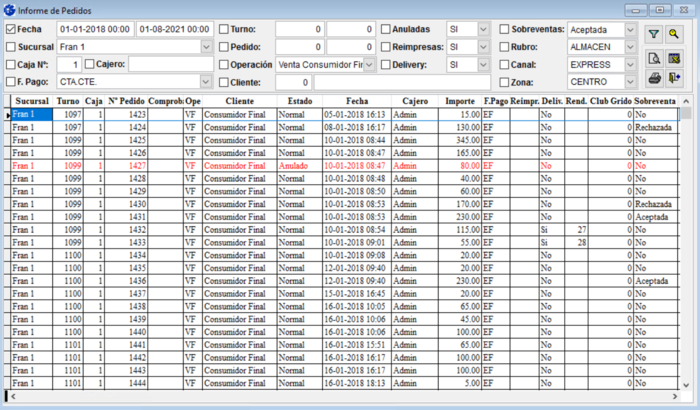
Task: Enable the Anuladas checkbox
Action: point(385,29)
